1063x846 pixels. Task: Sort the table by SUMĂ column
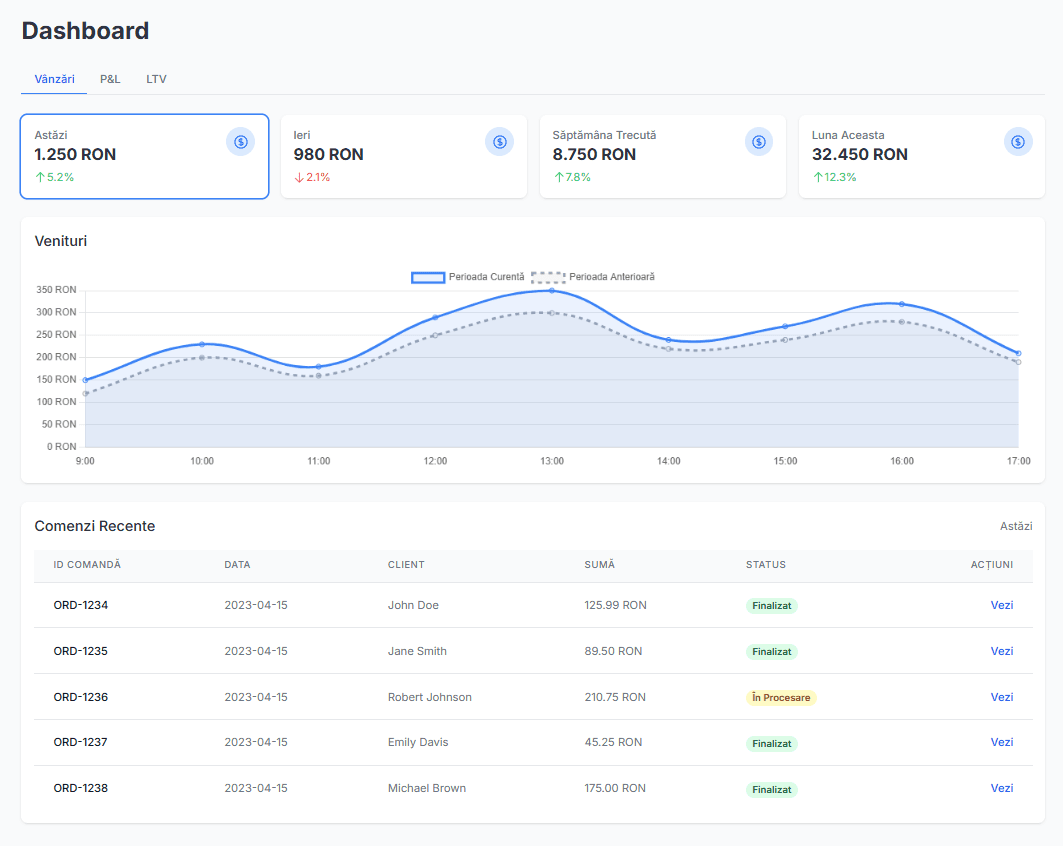pyautogui.click(x=599, y=565)
